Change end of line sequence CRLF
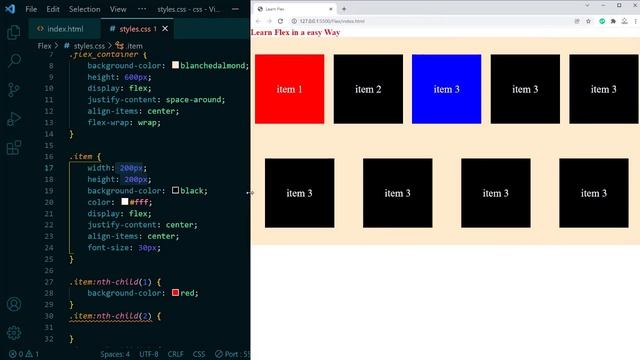 176,354
